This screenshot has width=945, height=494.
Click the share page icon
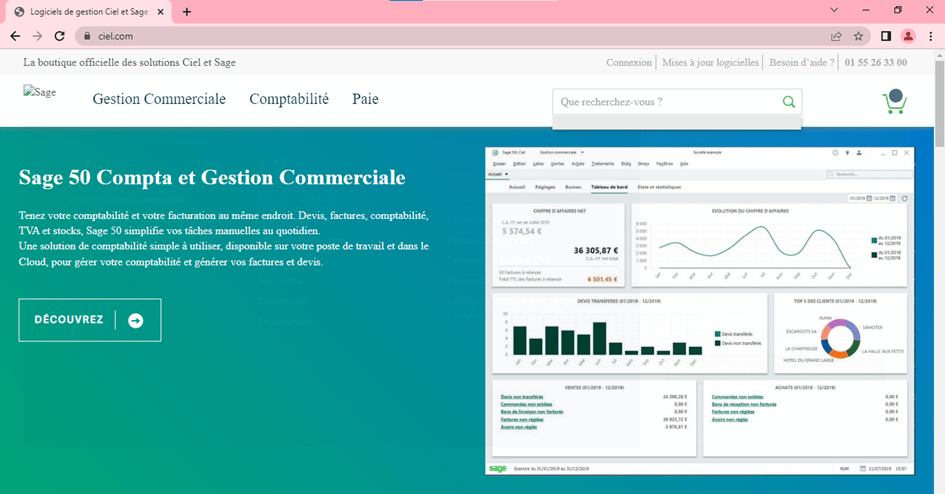(x=837, y=36)
